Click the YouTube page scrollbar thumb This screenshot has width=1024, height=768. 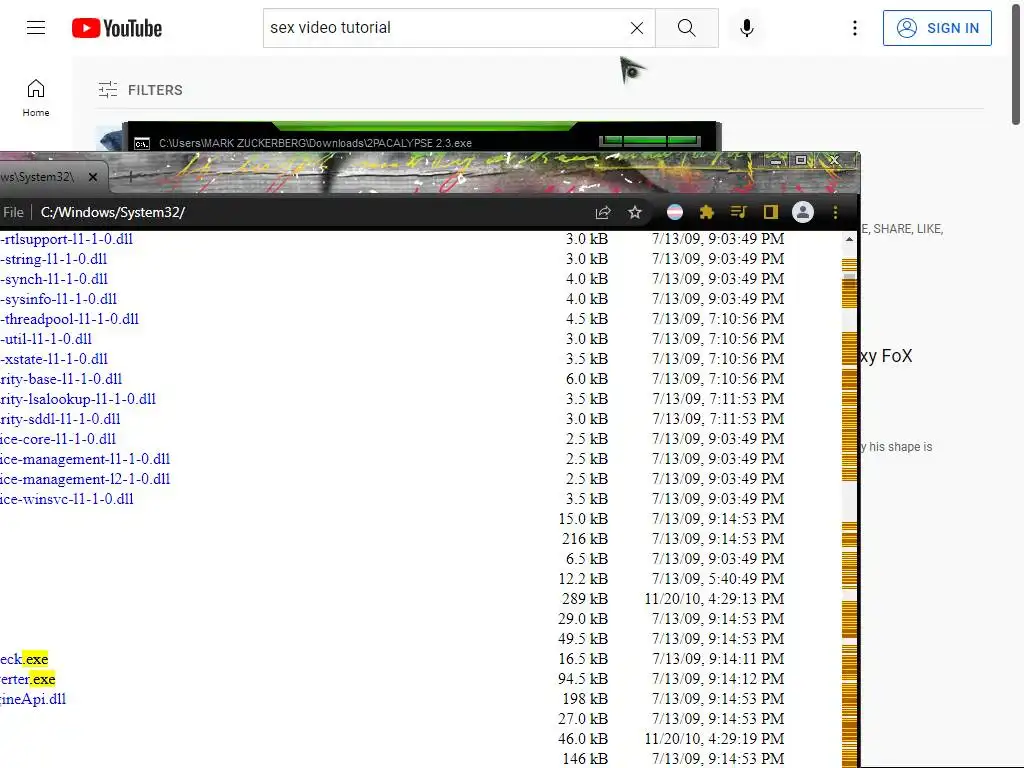1016,63
